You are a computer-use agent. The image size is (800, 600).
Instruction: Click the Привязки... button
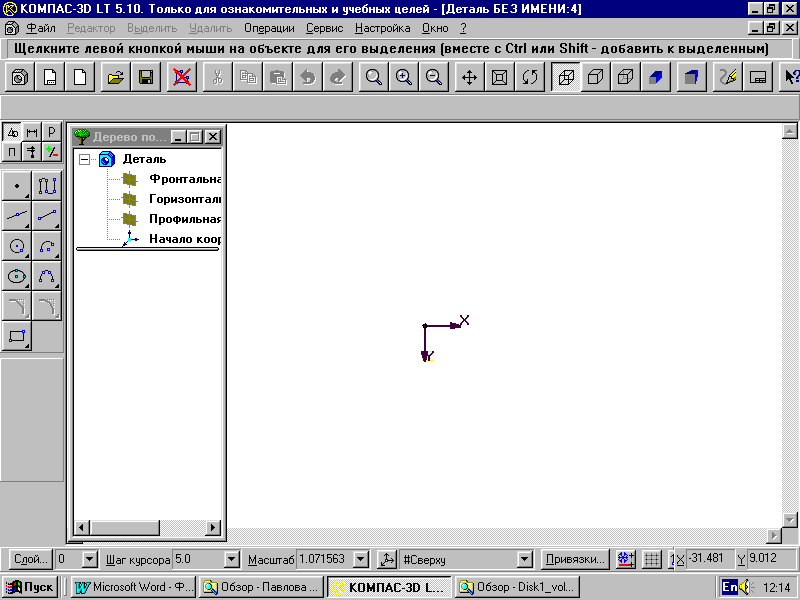(x=575, y=560)
